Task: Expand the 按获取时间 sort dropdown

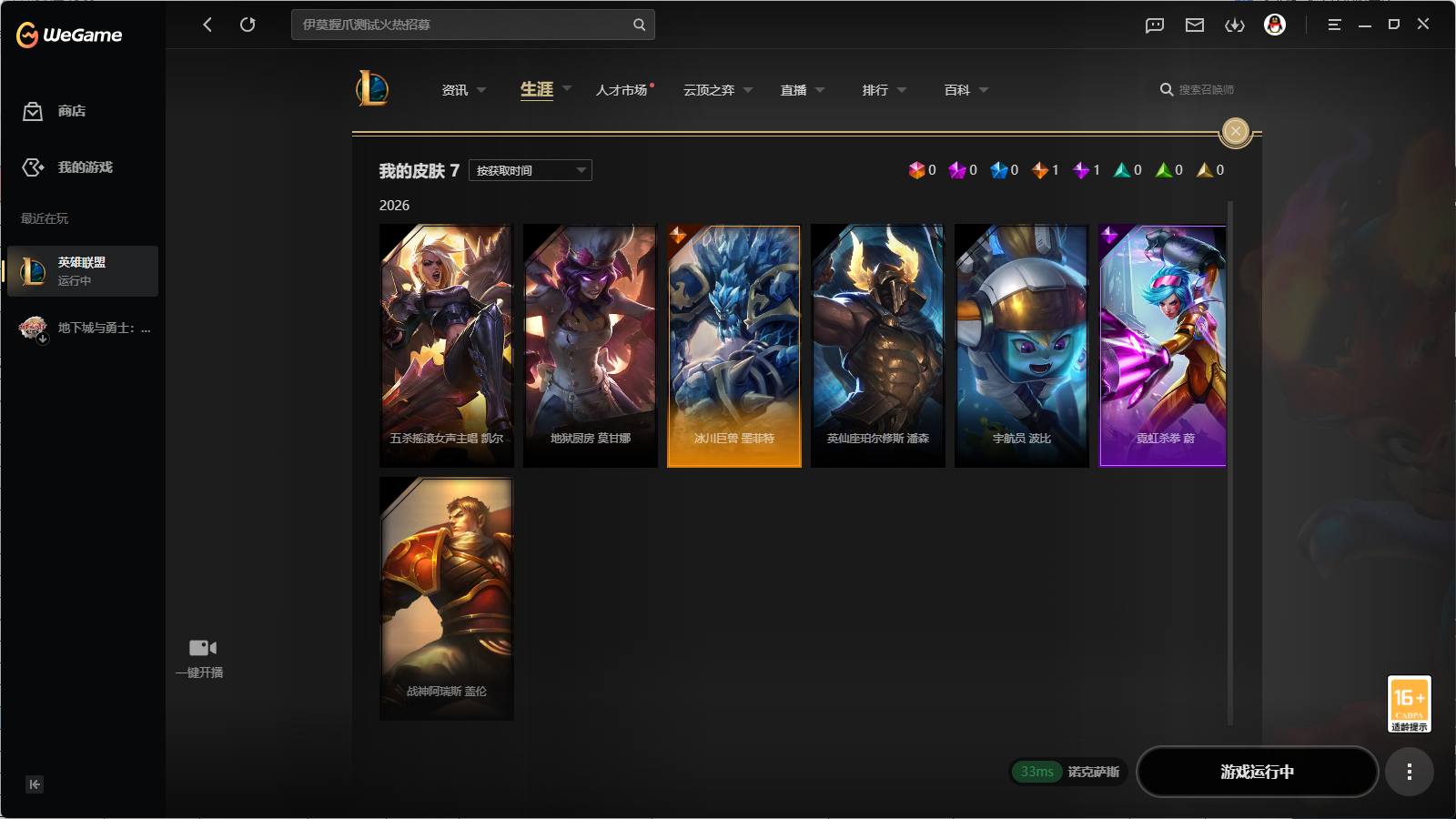Action: pyautogui.click(x=531, y=170)
